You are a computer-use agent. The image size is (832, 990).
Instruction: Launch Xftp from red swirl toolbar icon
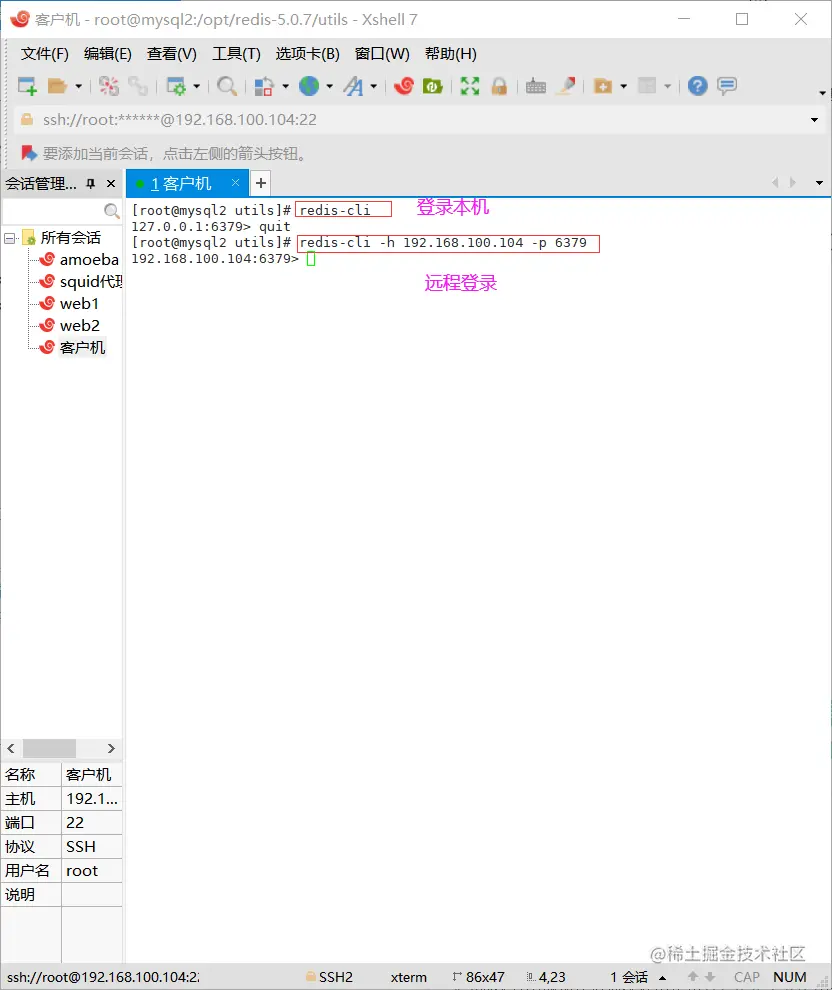point(404,86)
